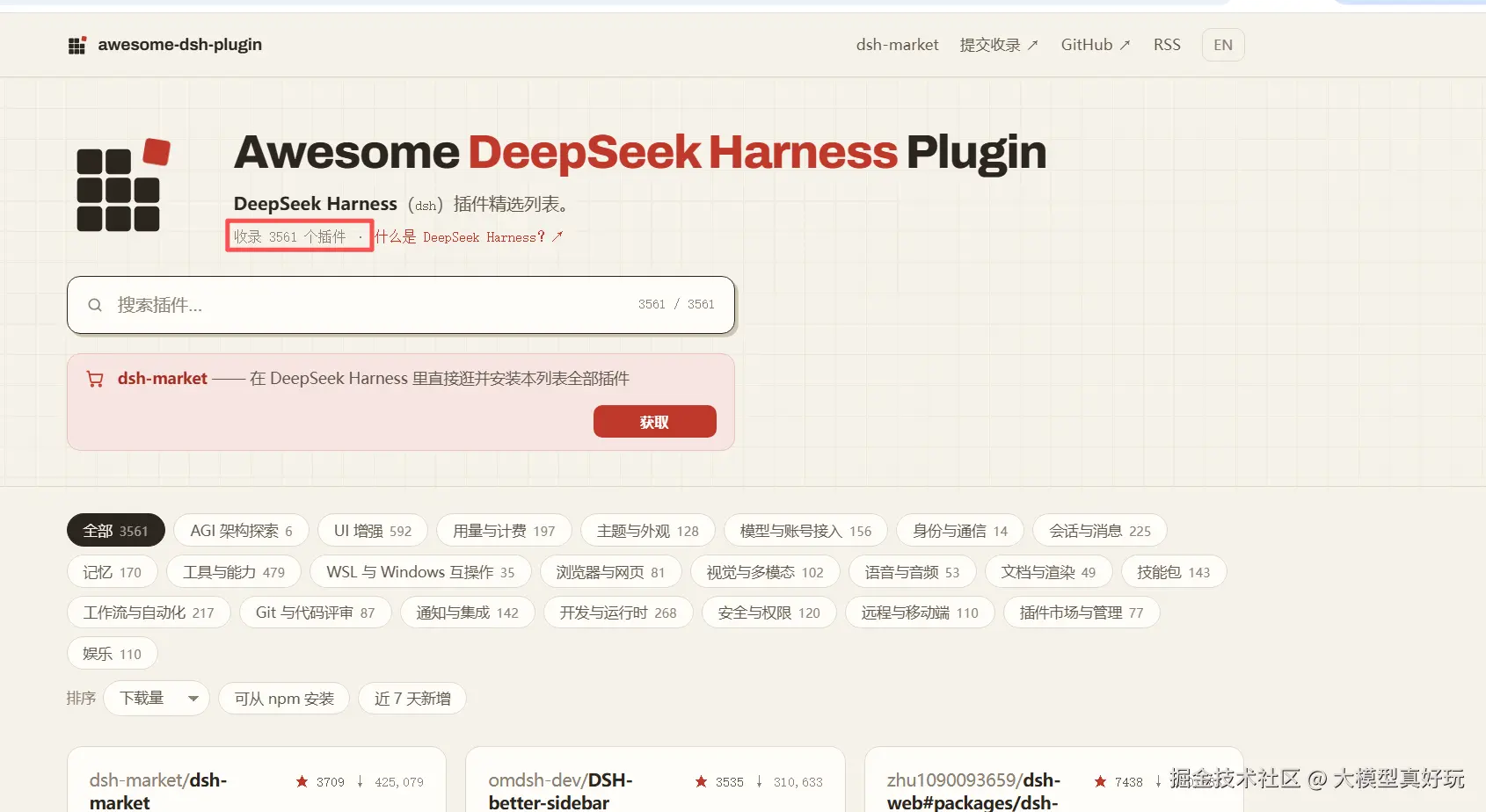This screenshot has width=1486, height=812.
Task: Open the zhu1090093659/dsh-web plugin card
Action: click(x=1054, y=779)
